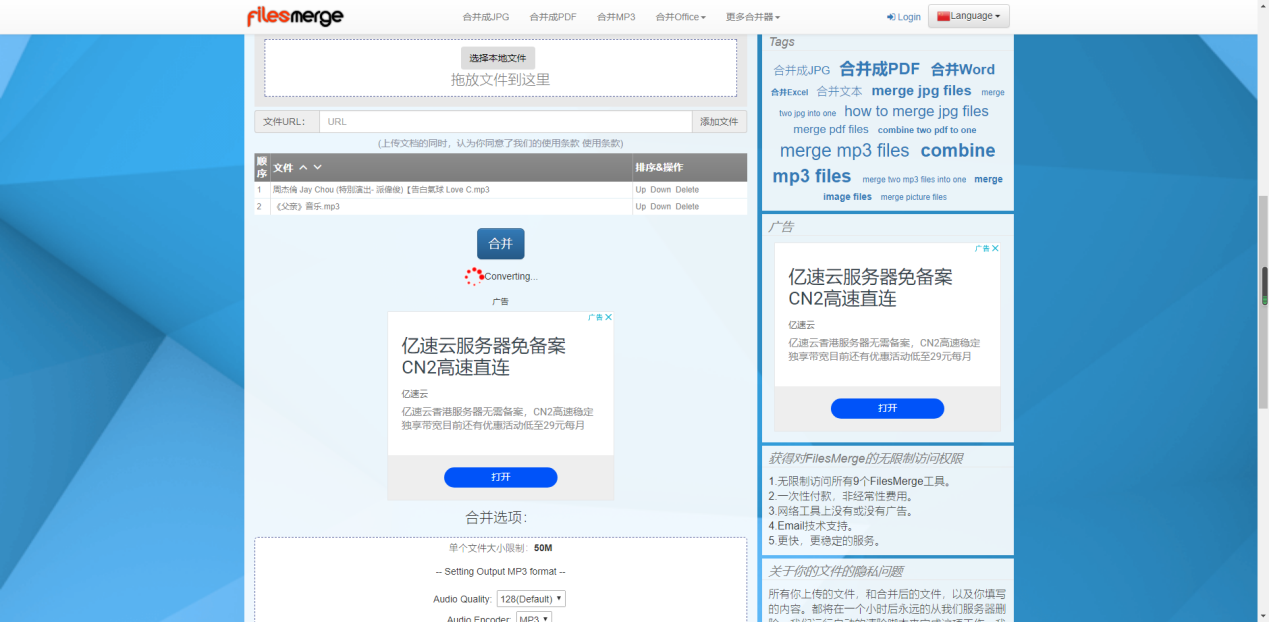The width and height of the screenshot is (1269, 622).
Task: Open the 合并MP3 top menu item
Action: tap(616, 17)
